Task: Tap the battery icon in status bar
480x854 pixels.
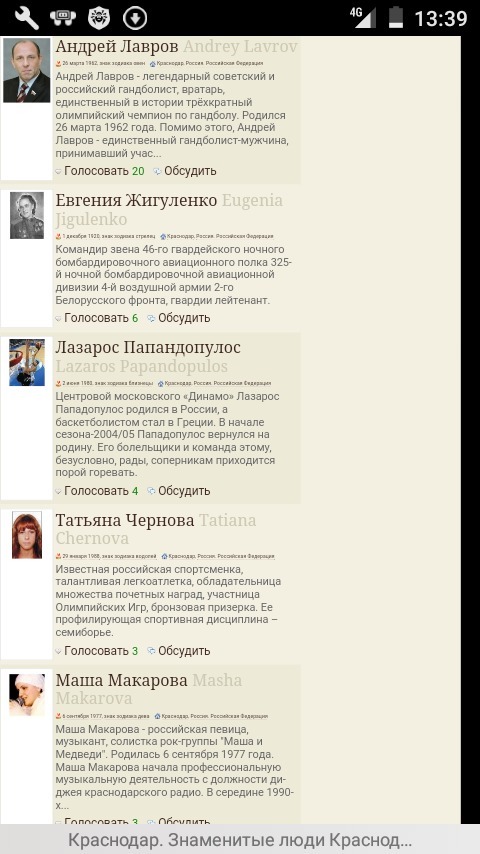Action: click(x=396, y=17)
